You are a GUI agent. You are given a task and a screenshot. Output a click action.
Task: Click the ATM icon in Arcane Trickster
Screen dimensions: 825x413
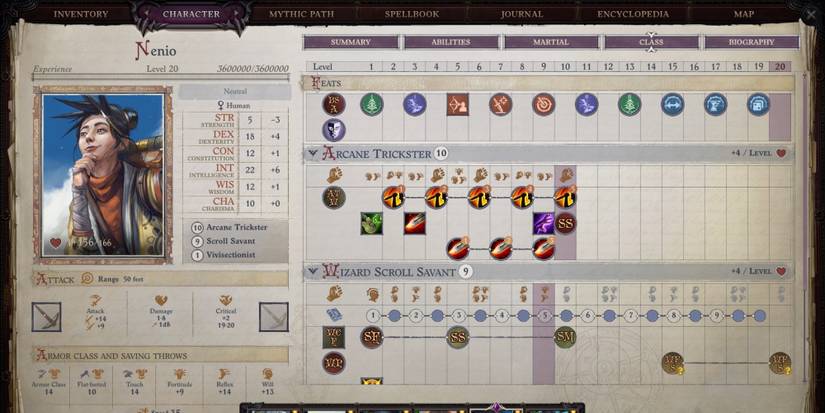(x=334, y=198)
